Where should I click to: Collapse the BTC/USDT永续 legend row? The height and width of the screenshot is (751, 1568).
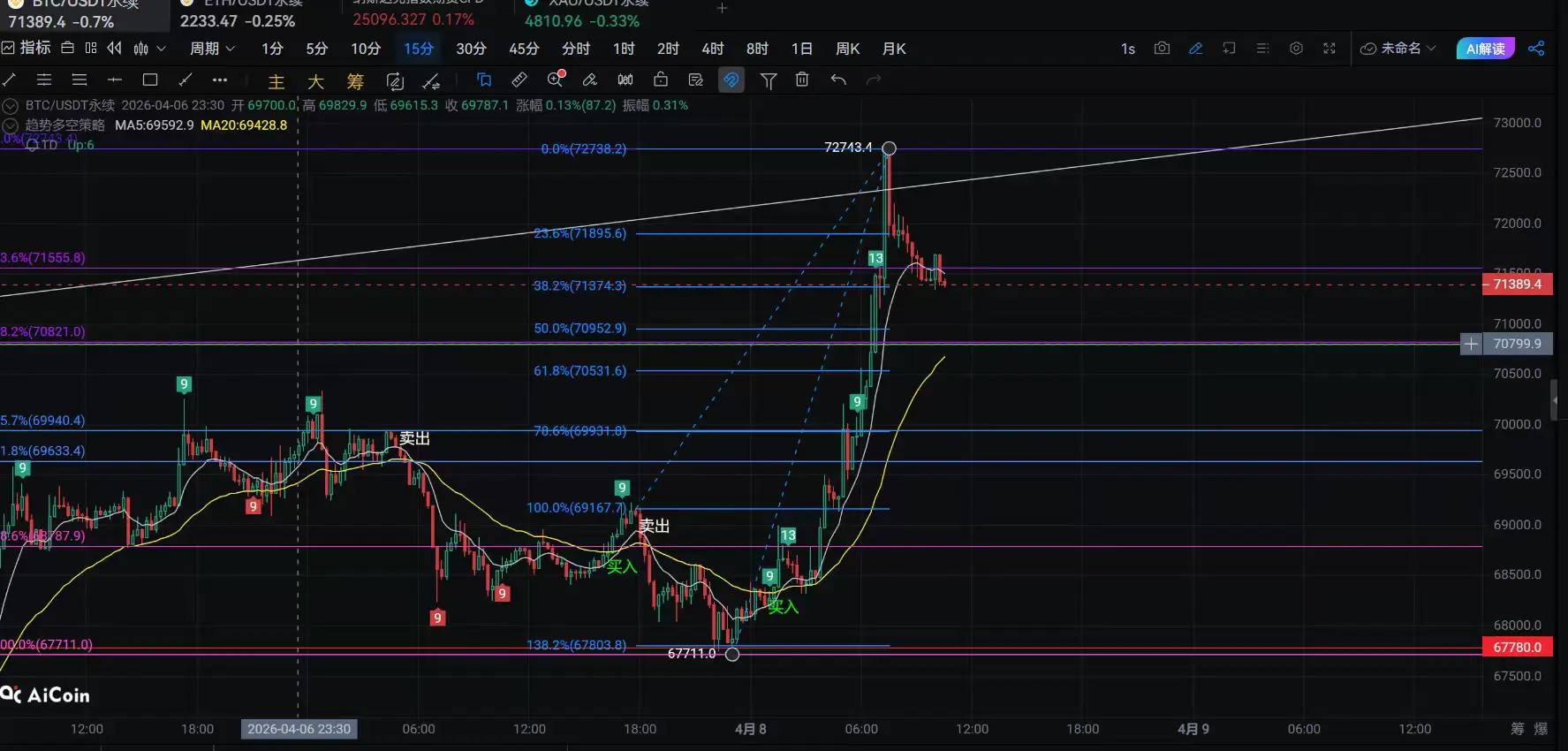click(11, 105)
